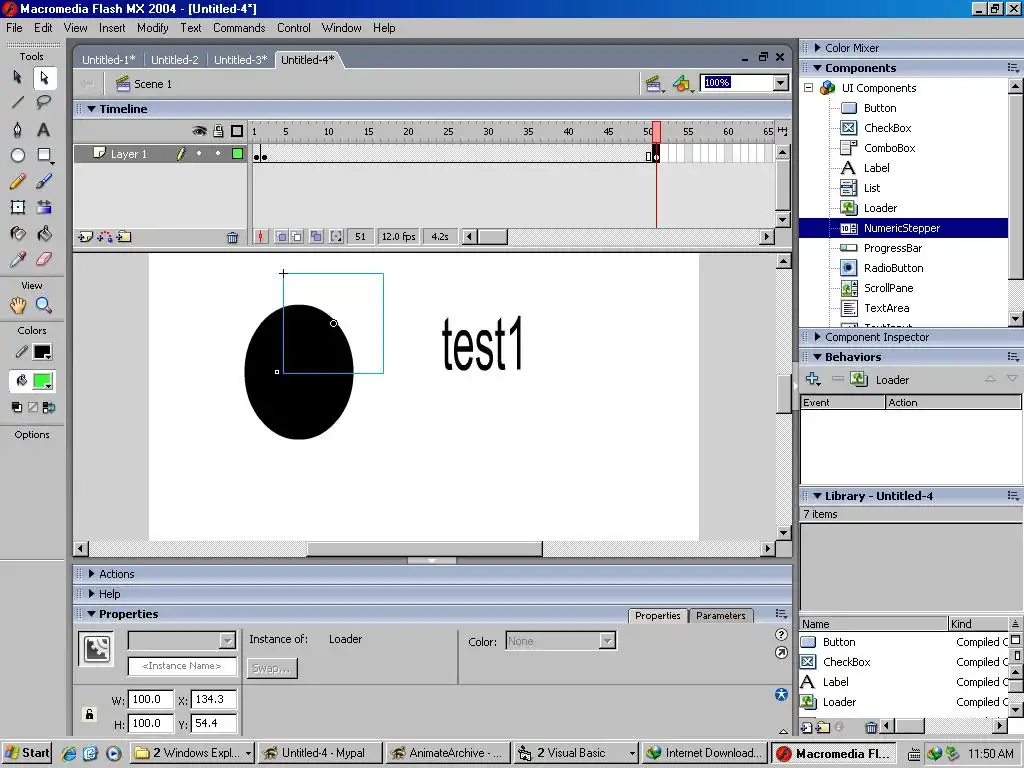
Task: Select the Eraser tool
Action: pos(44,259)
